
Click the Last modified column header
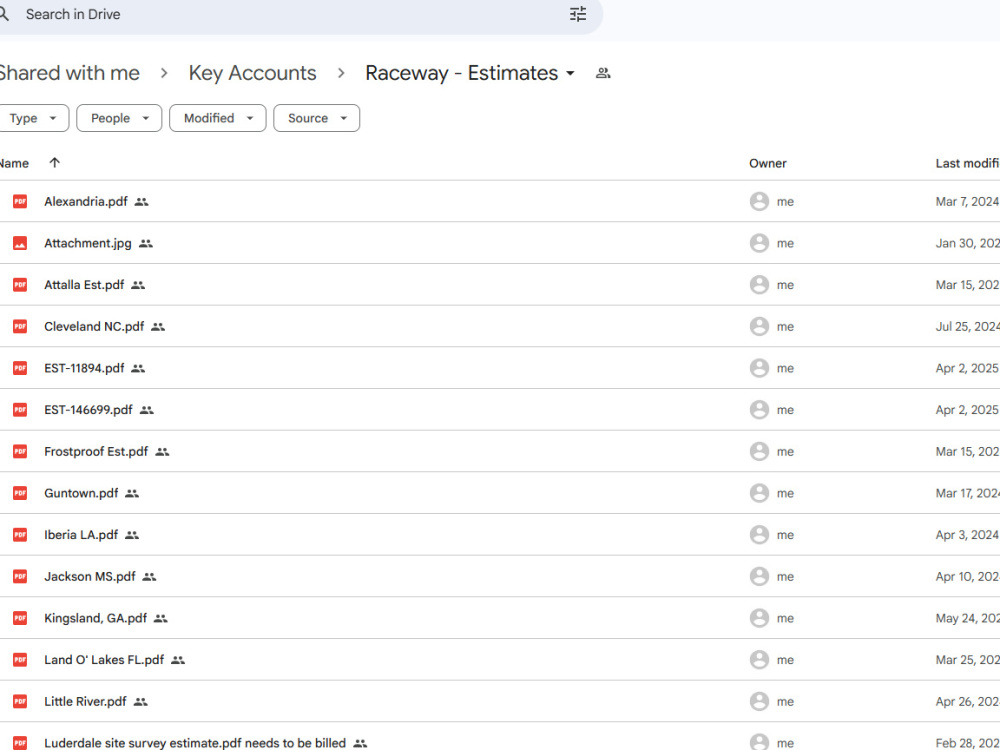point(967,163)
